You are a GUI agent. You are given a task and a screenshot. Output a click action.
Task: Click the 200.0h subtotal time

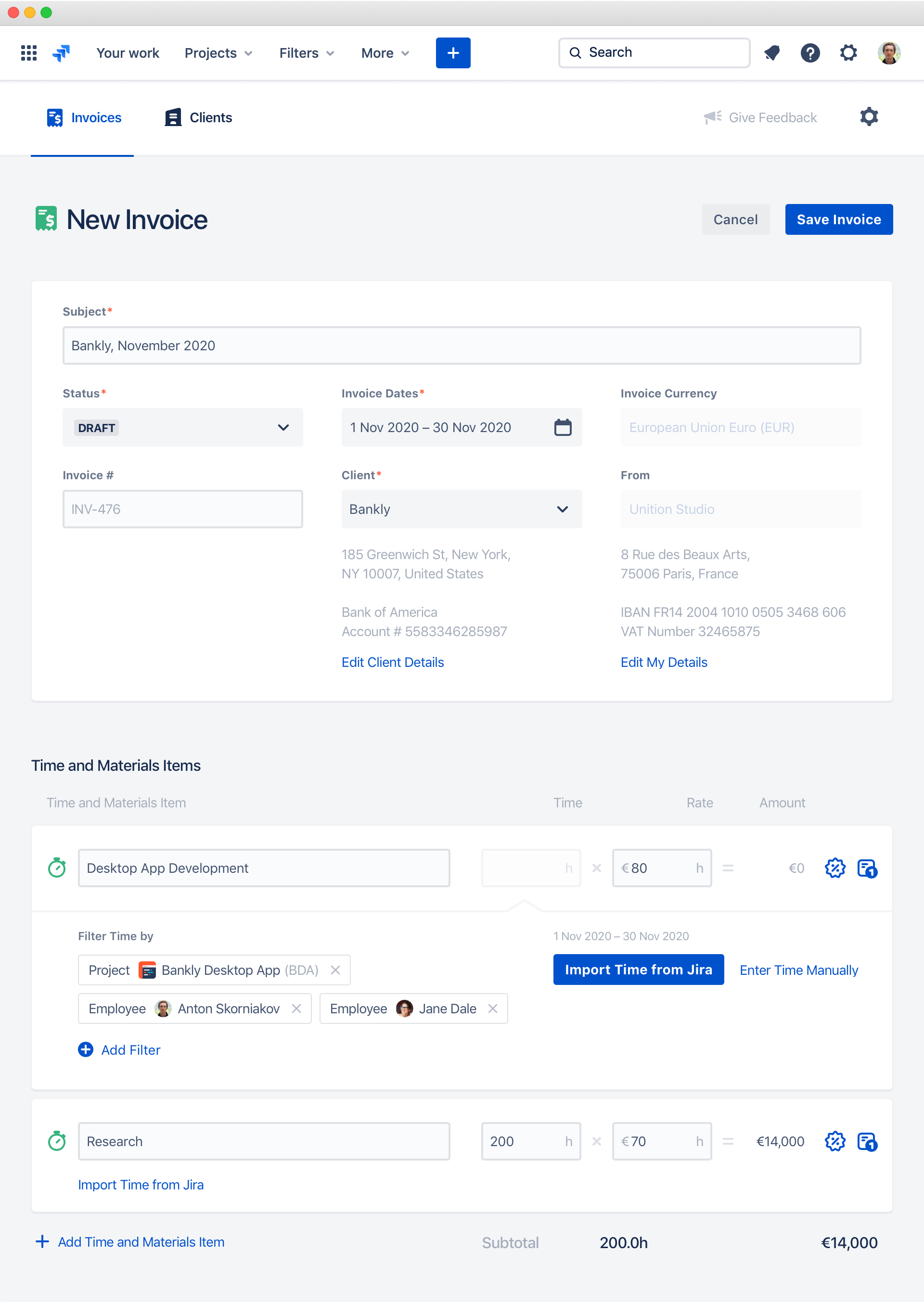[x=624, y=1243]
